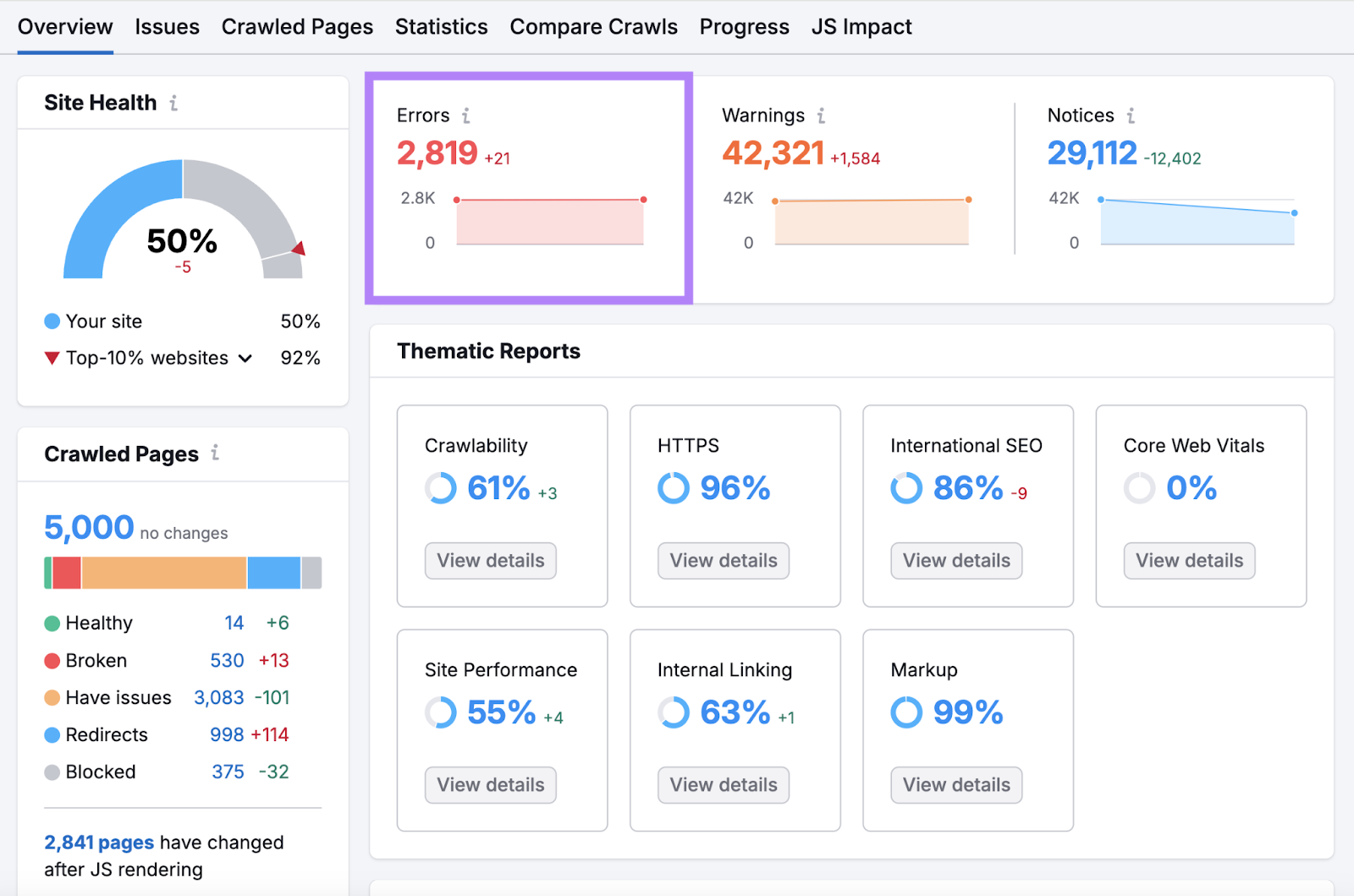Click the Broken pages count 530
Viewport: 1354px width, 896px height.
227,661
